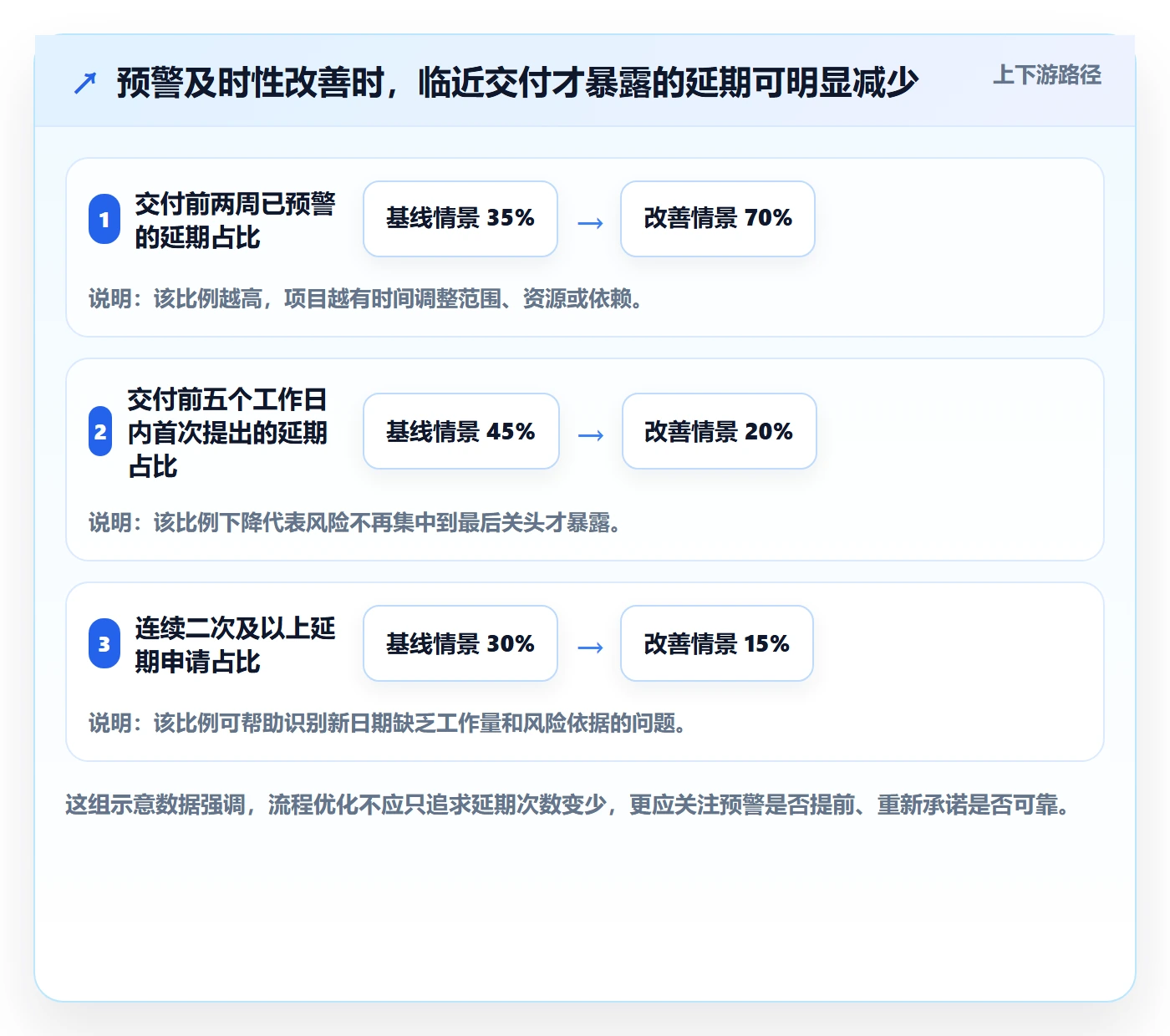Click the number 1 badge
The image size is (1170, 1036).
pos(104,219)
